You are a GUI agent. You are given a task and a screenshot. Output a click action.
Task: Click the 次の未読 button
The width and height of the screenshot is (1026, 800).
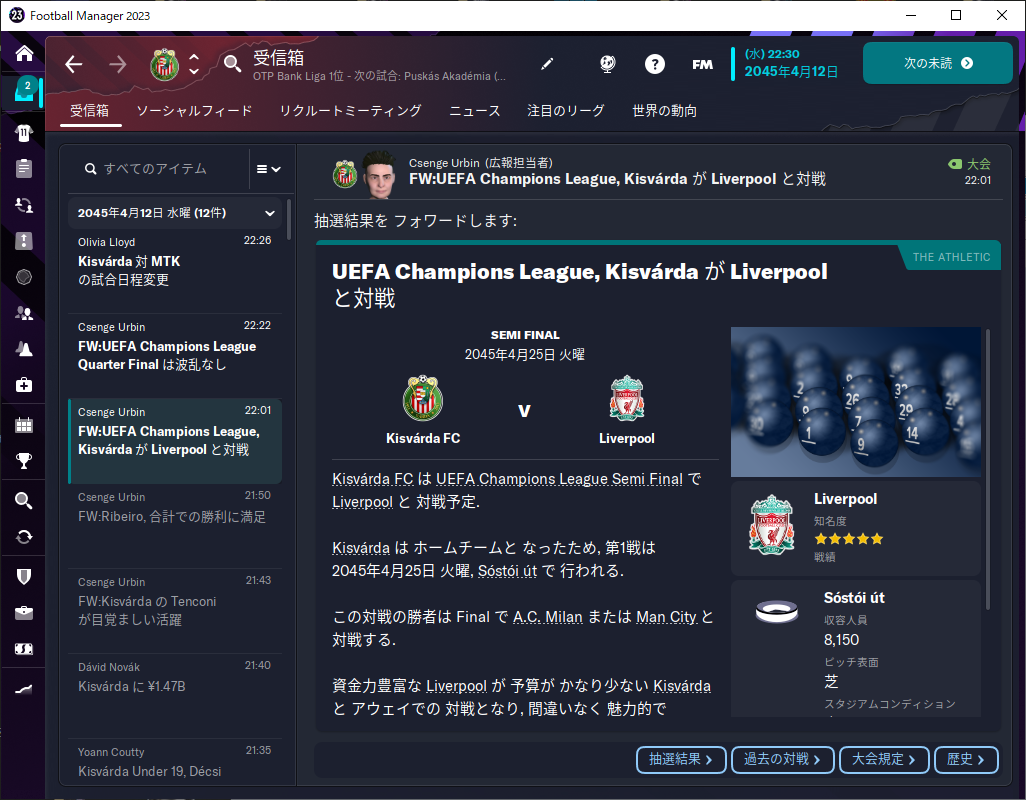(x=938, y=63)
